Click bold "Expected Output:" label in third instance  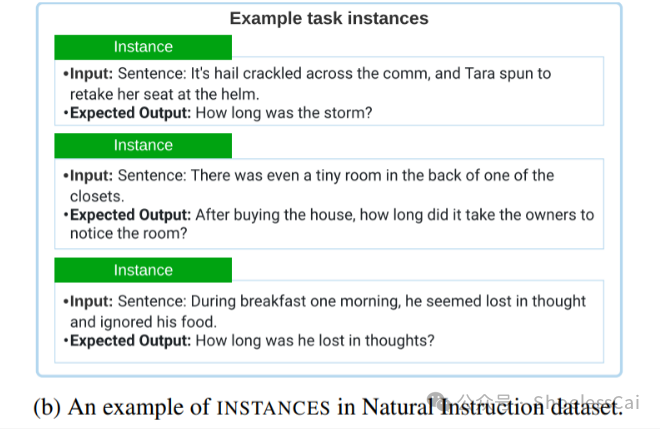(x=127, y=340)
